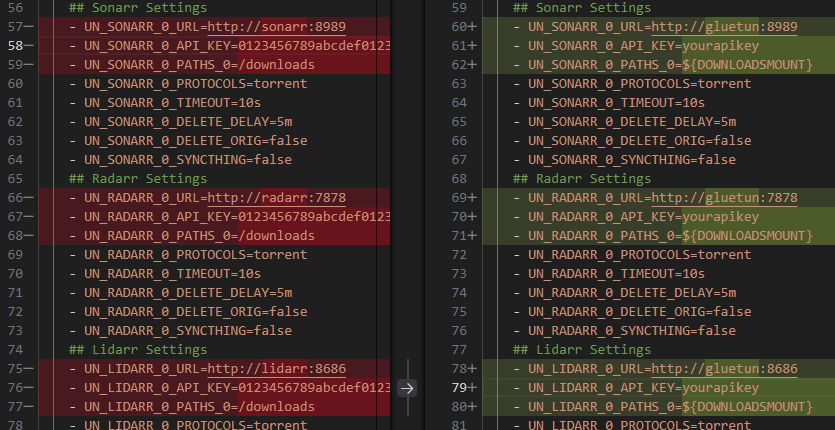
Task: Click line number 81 in the gutter
Action: coord(459,425)
